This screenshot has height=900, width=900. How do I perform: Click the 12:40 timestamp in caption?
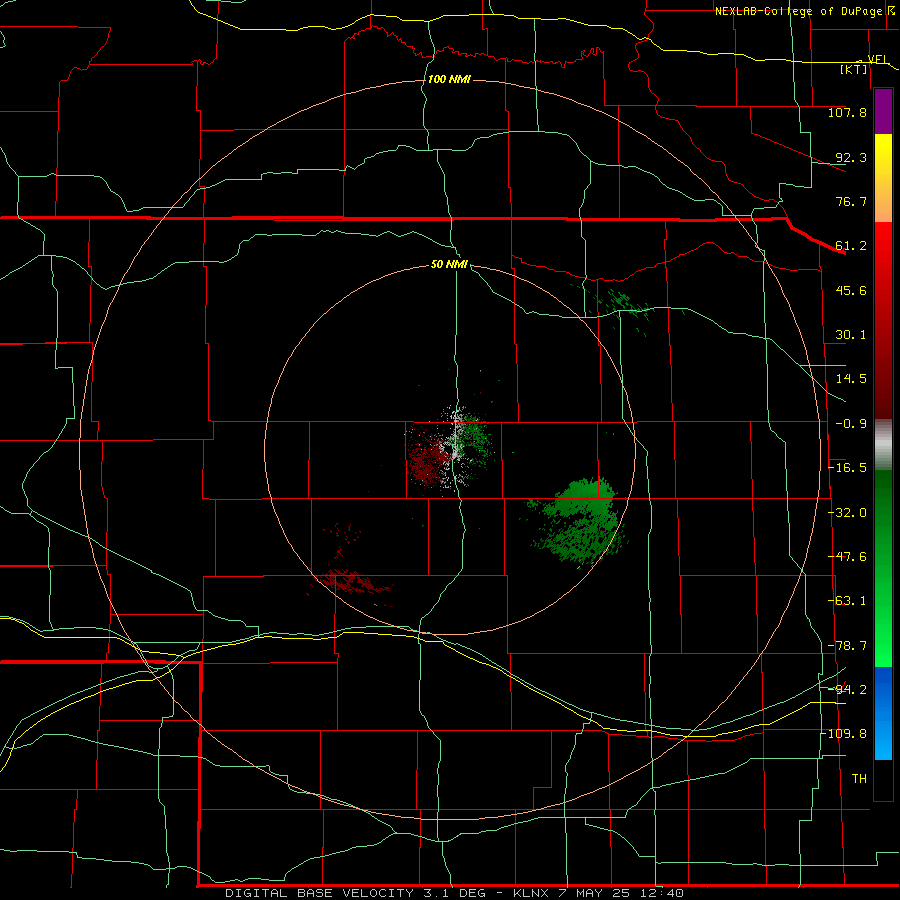661,893
